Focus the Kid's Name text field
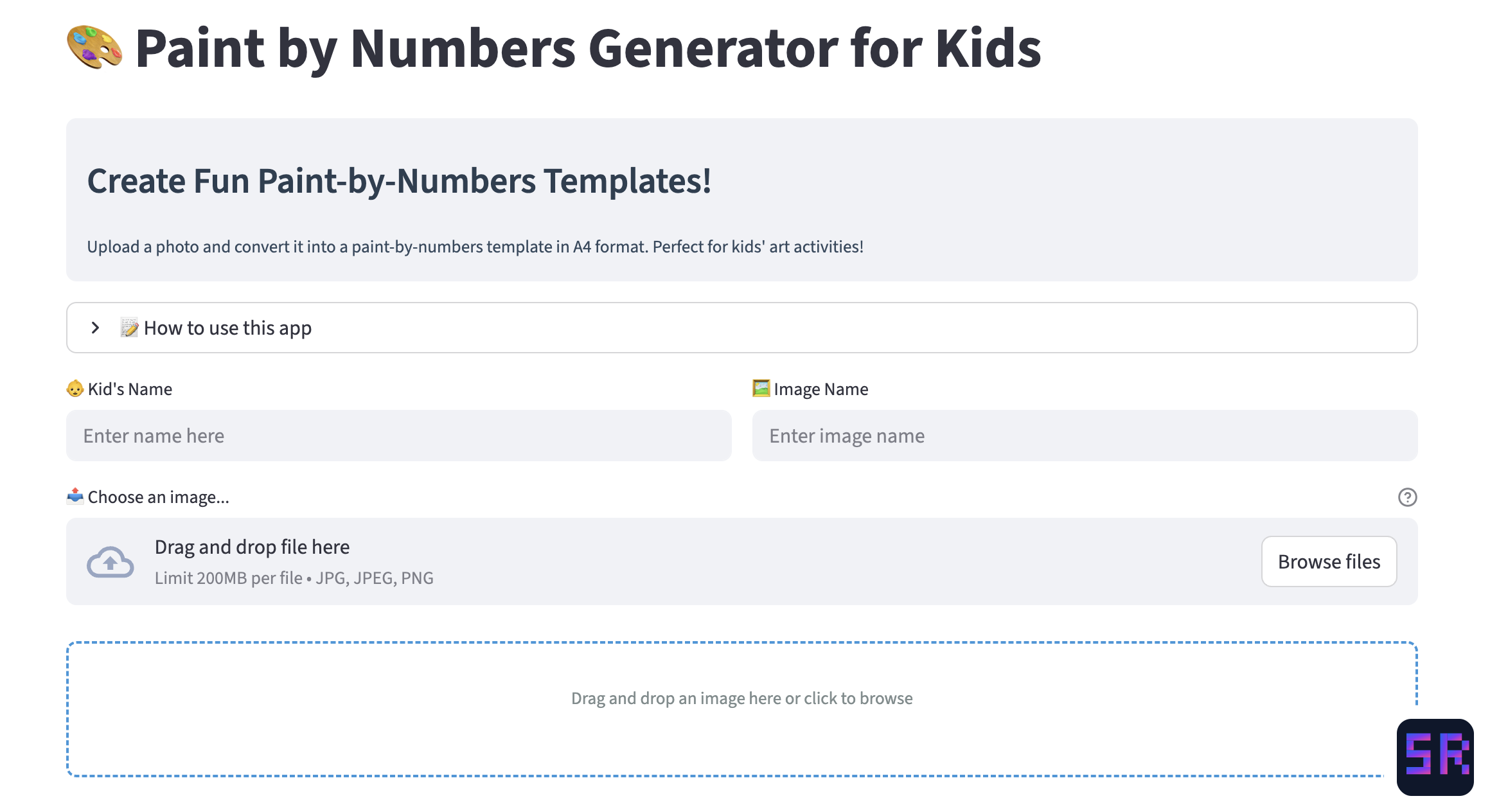Viewport: 1490px width, 812px height. 398,436
